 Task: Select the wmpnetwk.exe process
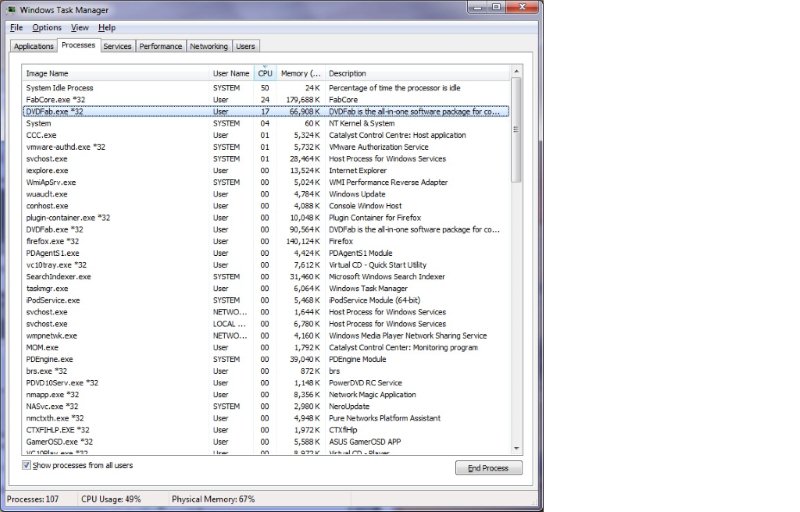click(x=266, y=336)
